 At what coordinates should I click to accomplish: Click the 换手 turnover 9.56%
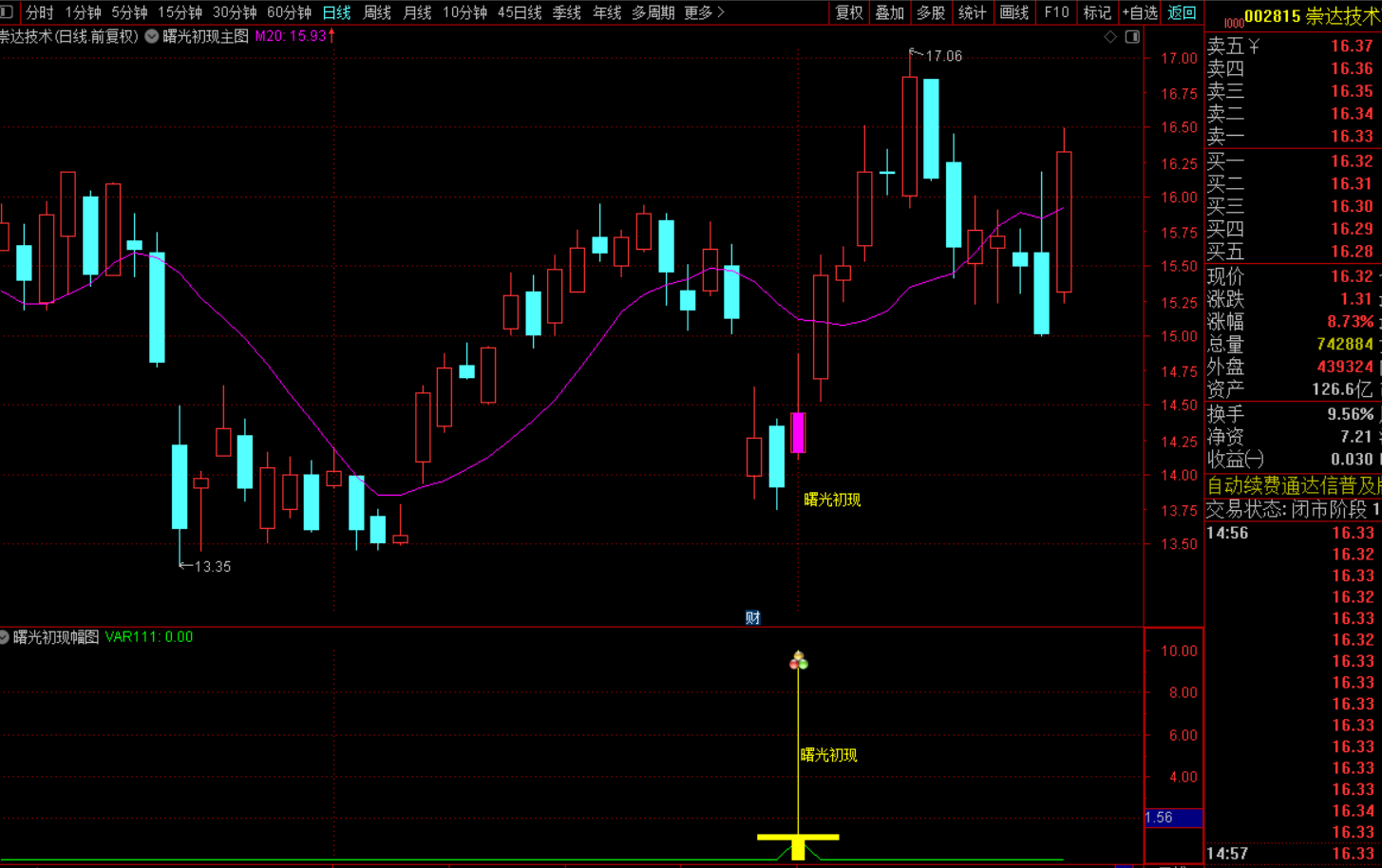tap(1351, 414)
